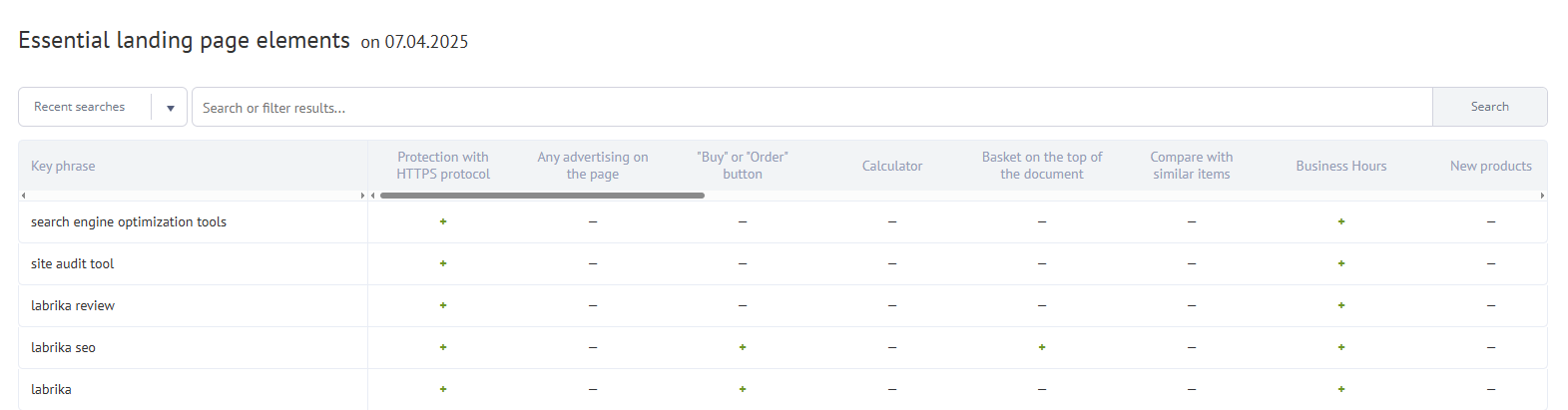
Task: Click the Business Hours plus for 'labrika review'
Action: [x=1341, y=305]
